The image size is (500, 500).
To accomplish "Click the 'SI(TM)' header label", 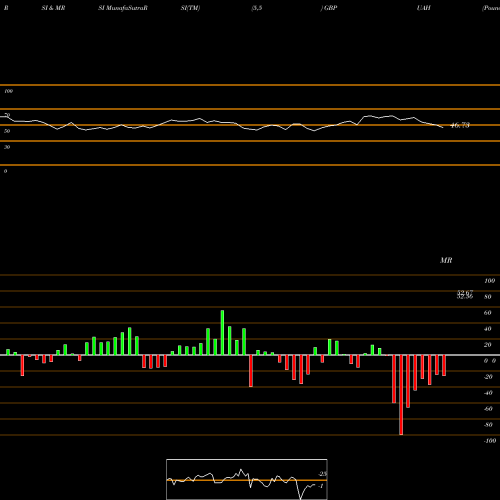I will [x=190, y=8].
